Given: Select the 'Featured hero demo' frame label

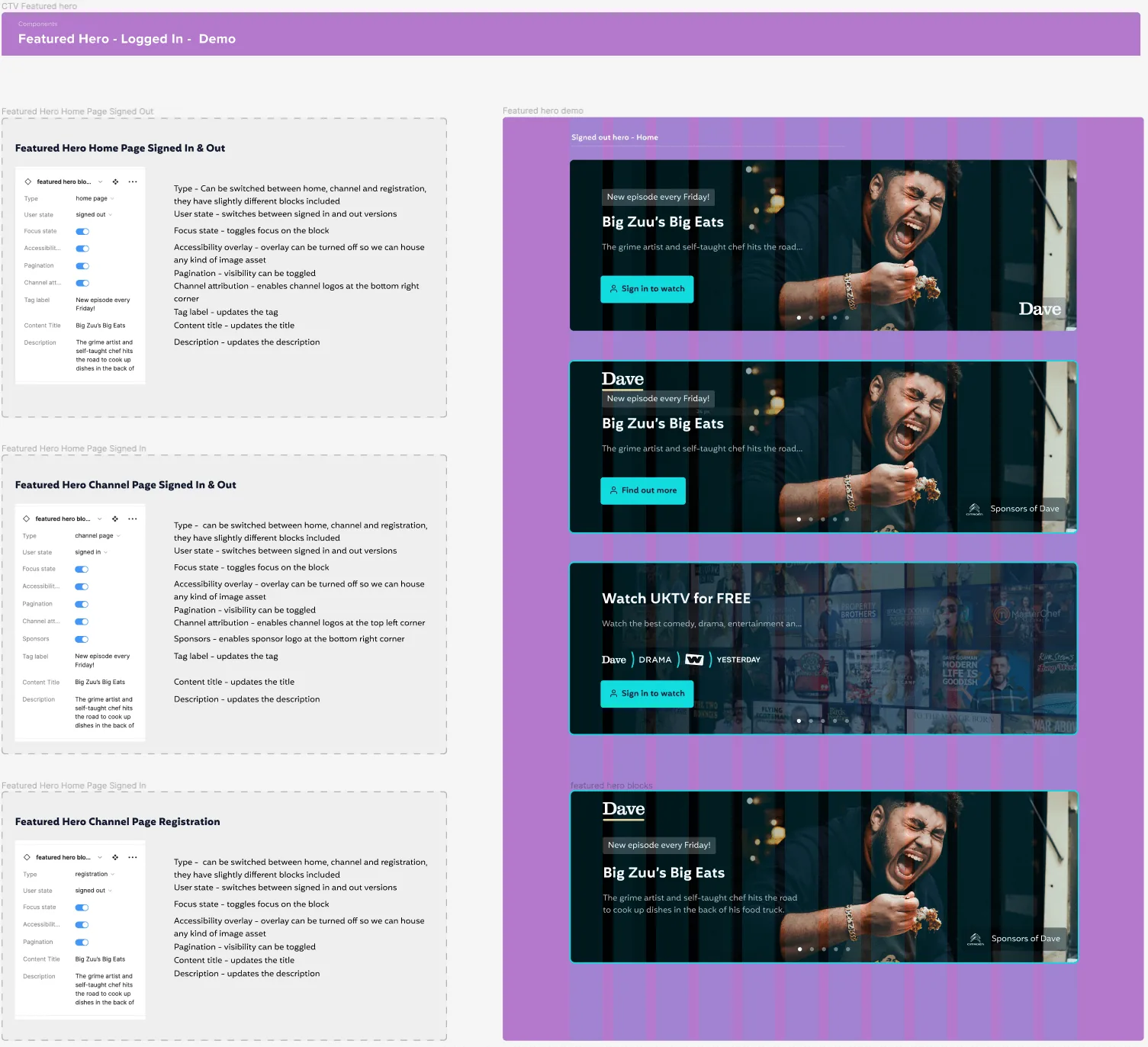Looking at the screenshot, I should [543, 111].
